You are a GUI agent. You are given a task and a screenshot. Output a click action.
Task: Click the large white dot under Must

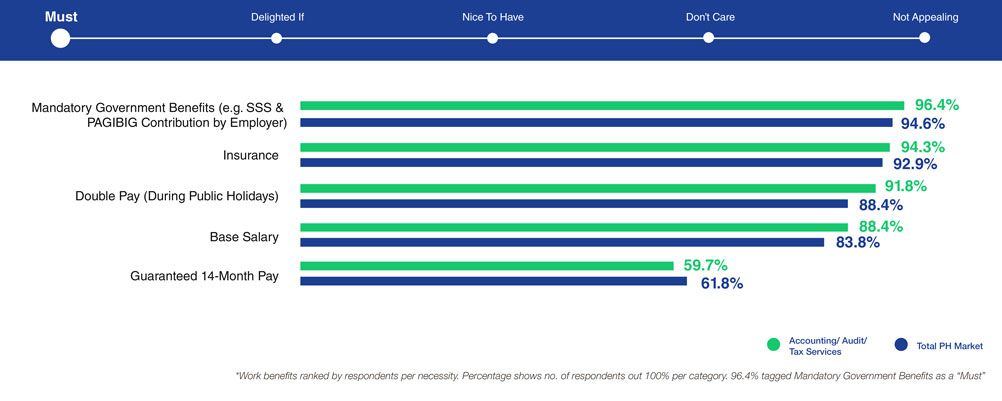60,38
